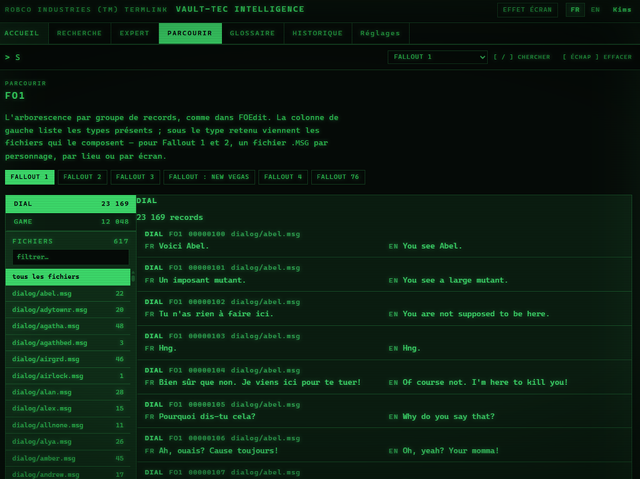This screenshot has height=479, width=640.
Task: Open record 'Pourquoi dis-tu cela?'
Action: pos(384,411)
